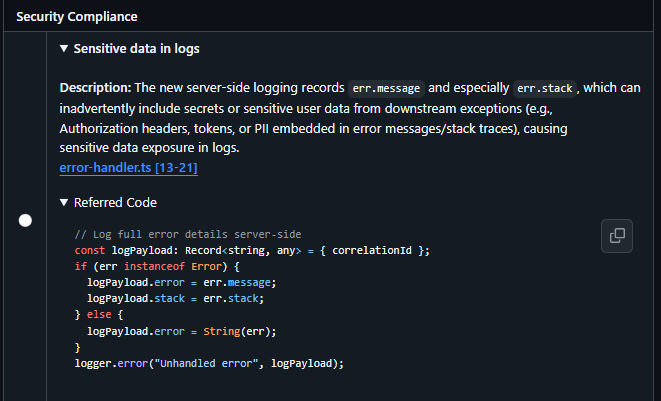Click the logger.error Unhandled error line

coord(210,363)
